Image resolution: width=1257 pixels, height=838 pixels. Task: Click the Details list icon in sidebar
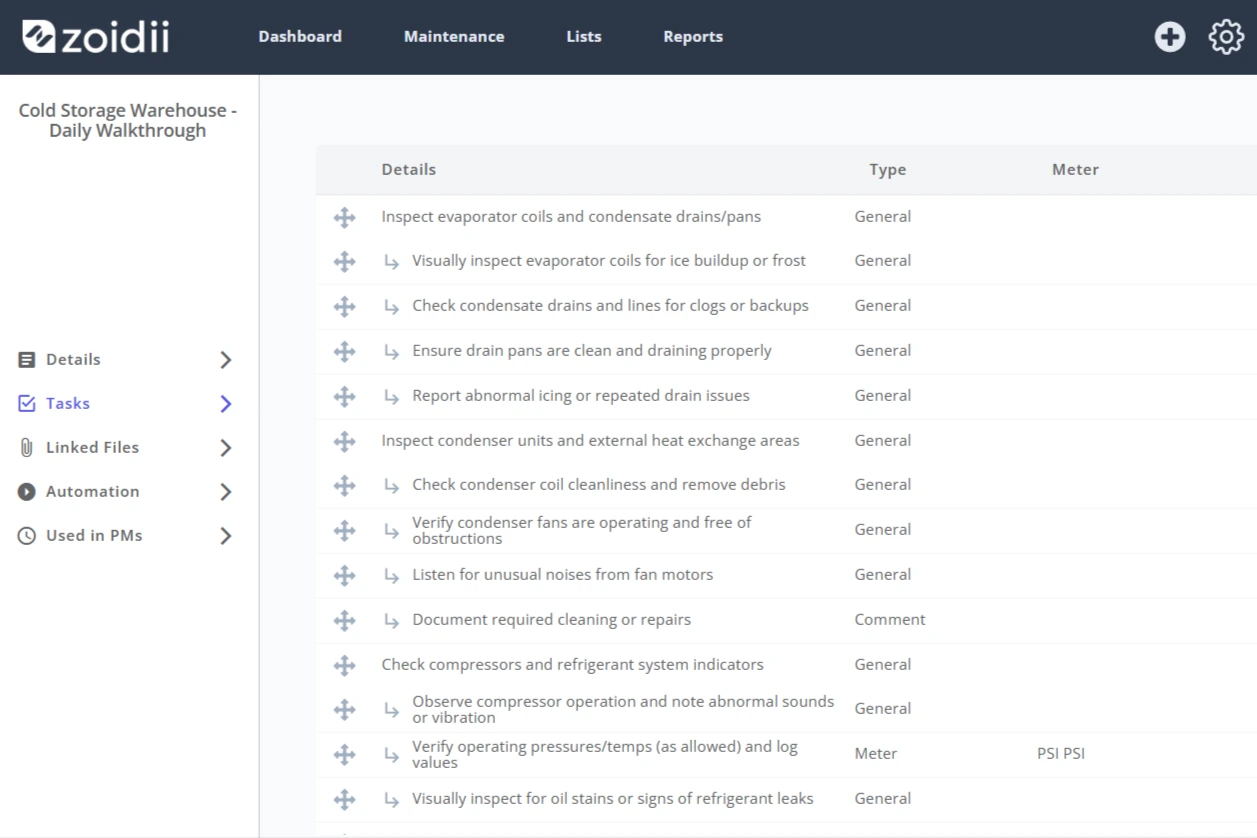27,360
